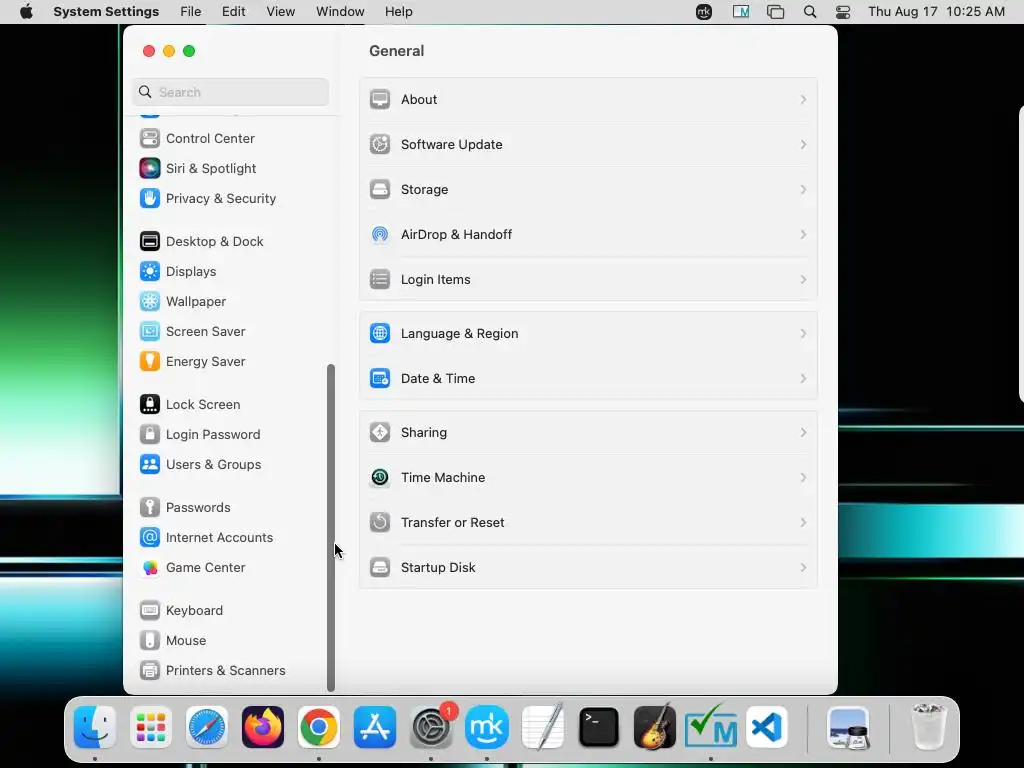Open the Apple menu

pos(26,12)
